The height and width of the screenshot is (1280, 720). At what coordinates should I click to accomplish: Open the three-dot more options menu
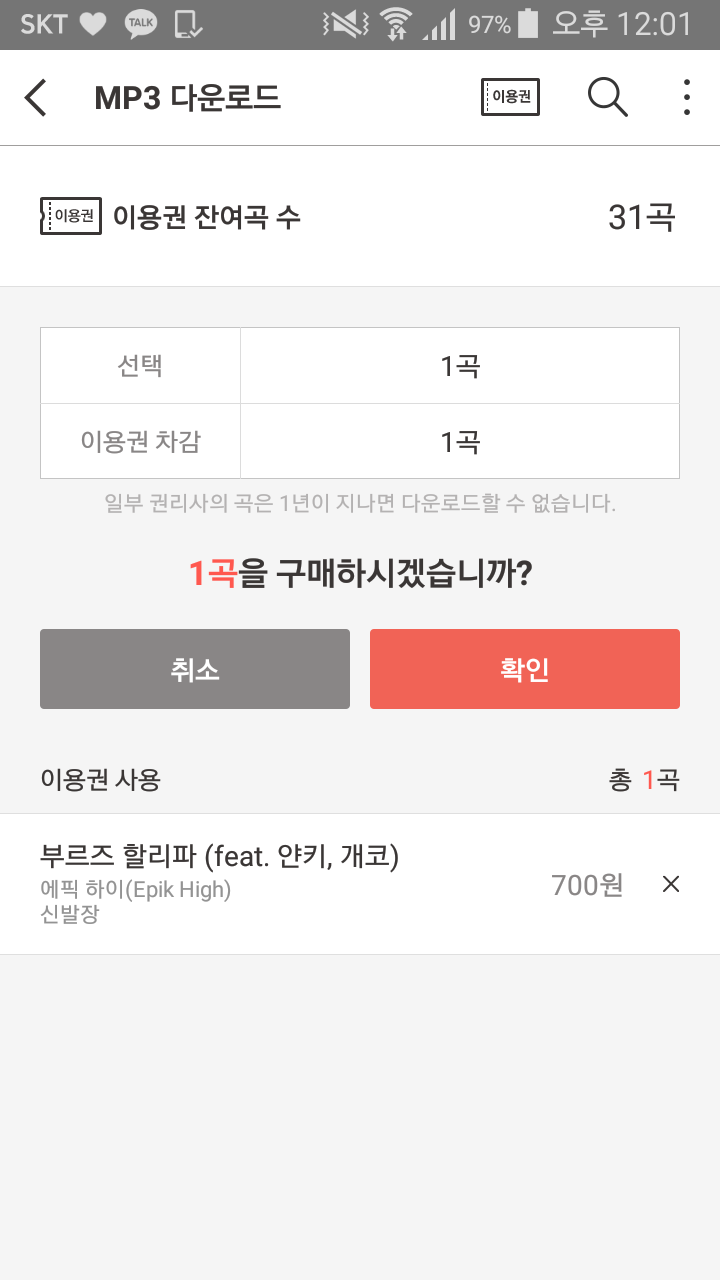point(686,97)
